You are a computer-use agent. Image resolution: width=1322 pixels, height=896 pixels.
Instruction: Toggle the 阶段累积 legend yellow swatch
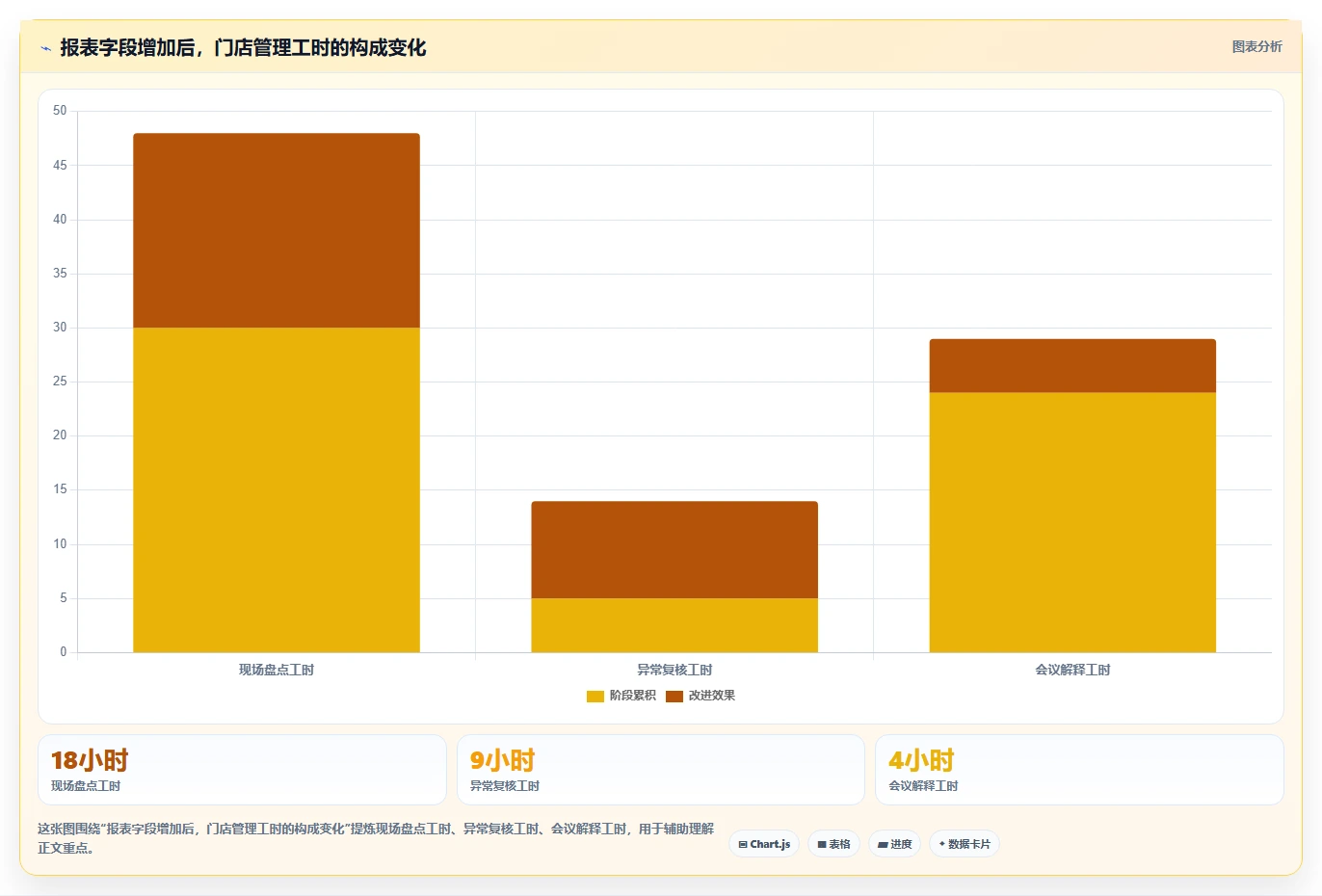pos(595,696)
